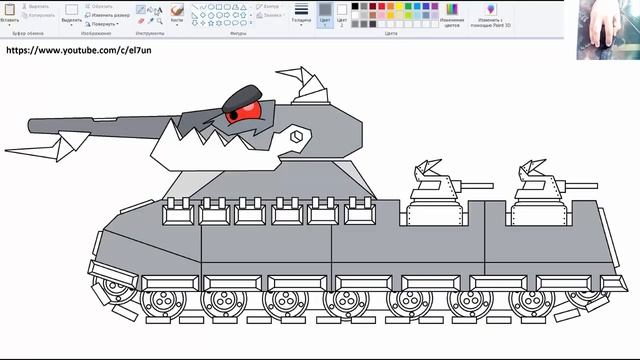Open the Brushes (Кисти) dropdown
Viewport: 640px width, 360px height.
click(x=177, y=15)
